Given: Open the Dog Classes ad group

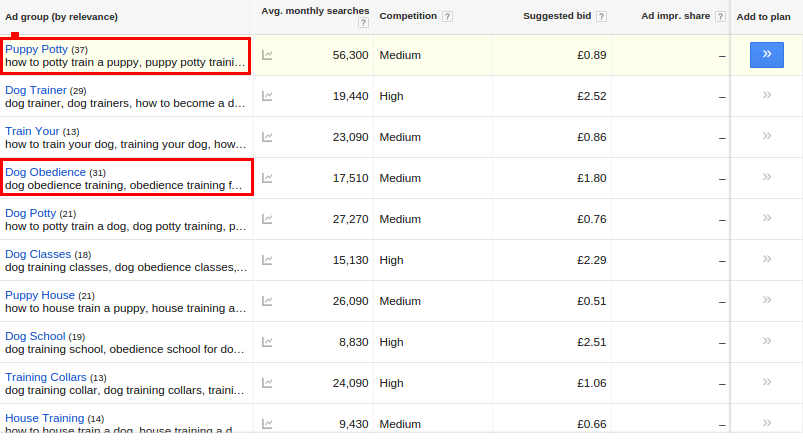Looking at the screenshot, I should pyautogui.click(x=38, y=254).
